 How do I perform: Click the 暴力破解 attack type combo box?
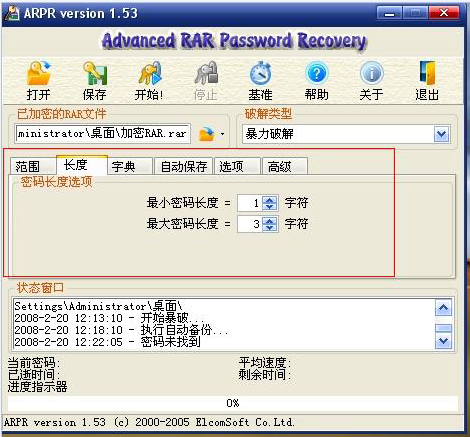click(x=346, y=134)
